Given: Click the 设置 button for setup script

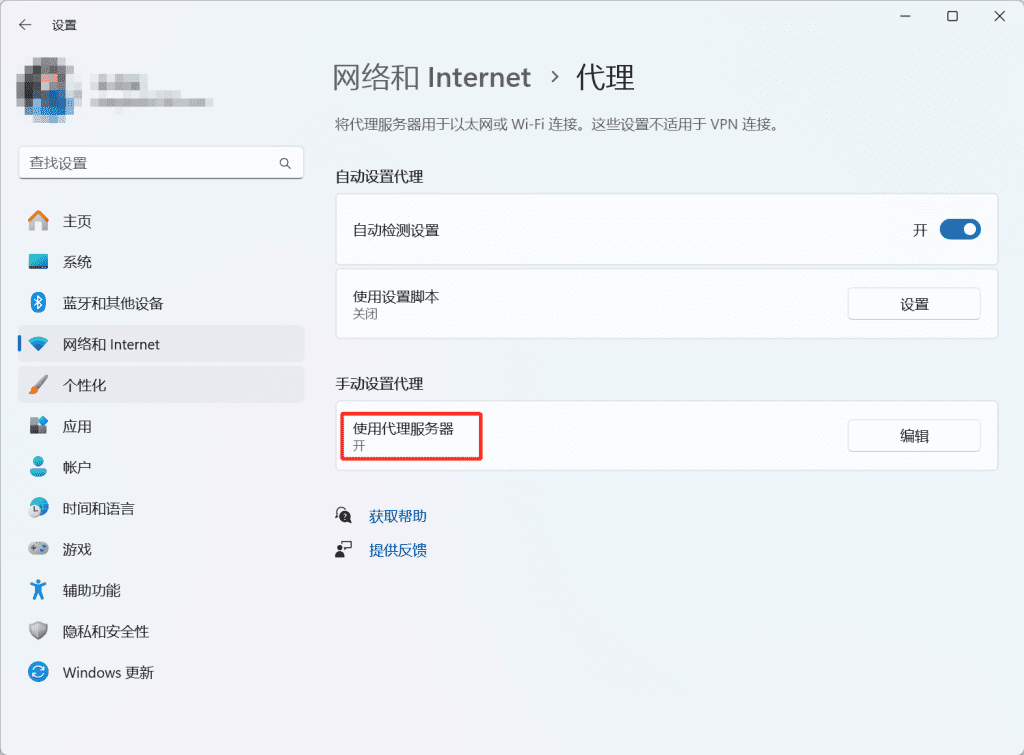Looking at the screenshot, I should [x=913, y=305].
